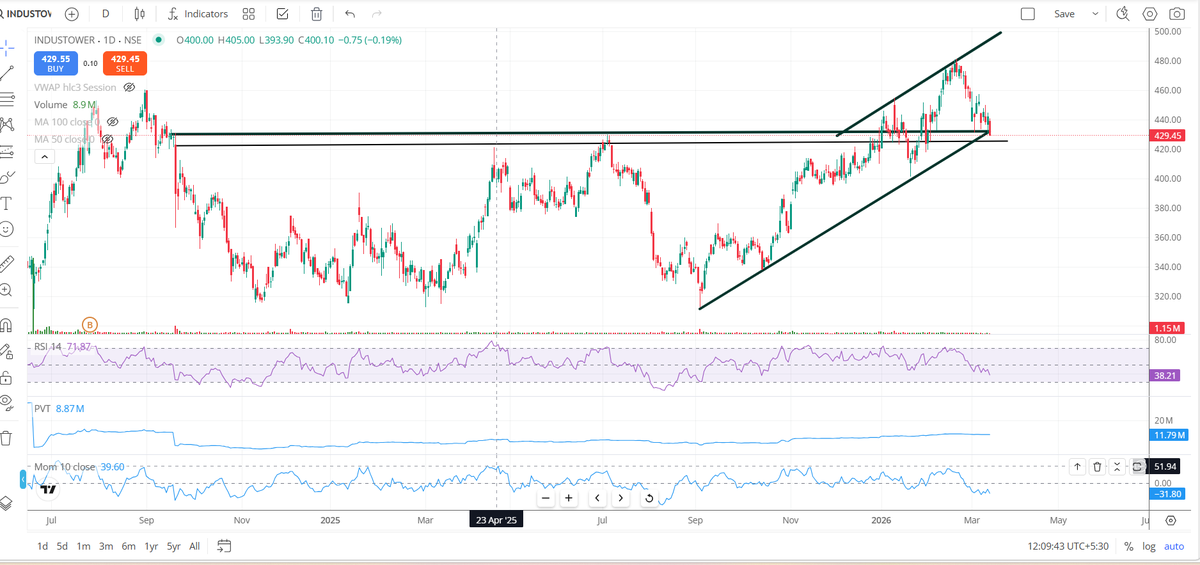Select the 3m date range
Viewport: 1200px width, 565px height.
[x=106, y=546]
